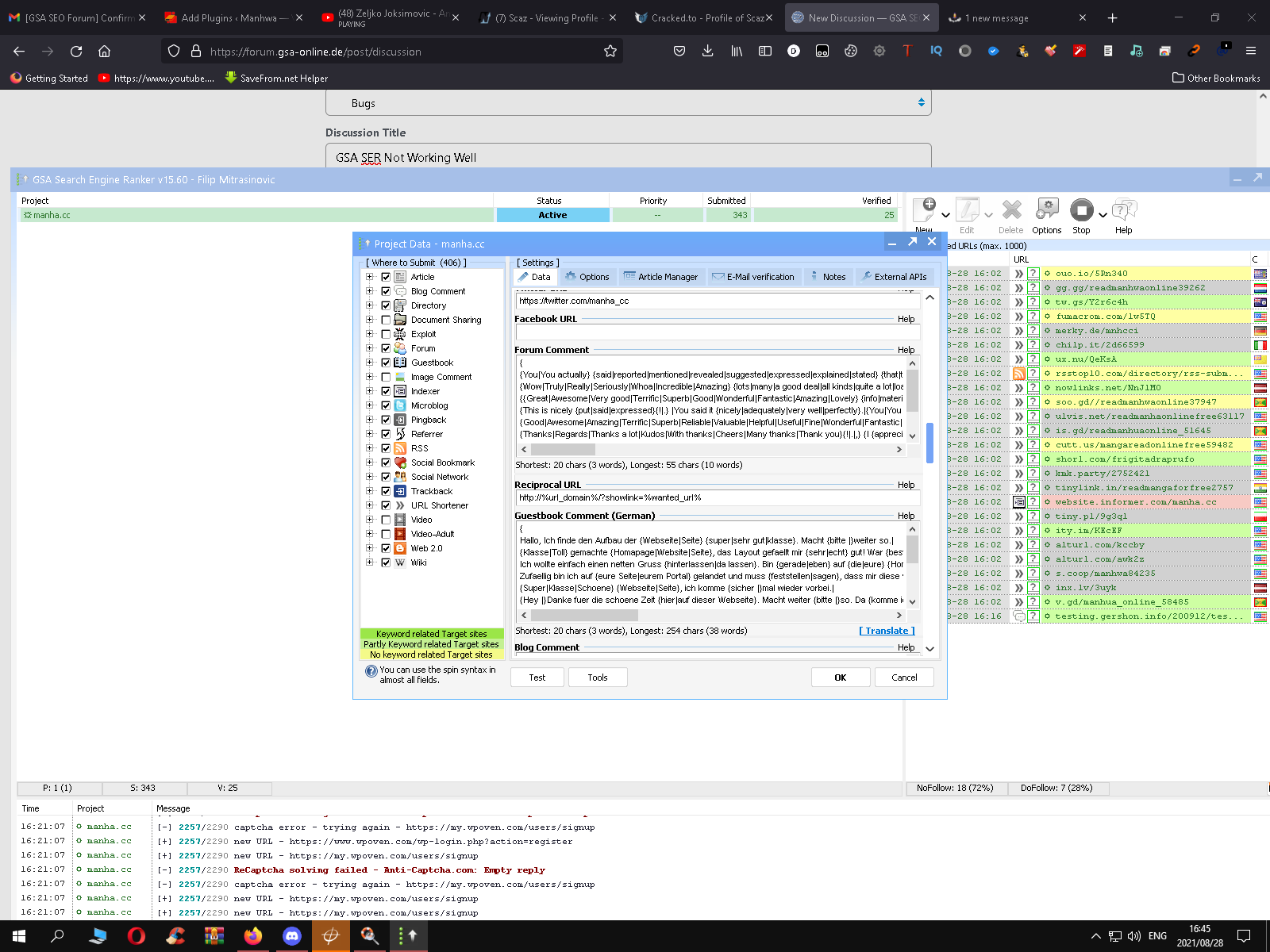Open Opera from the taskbar
The image size is (1270, 952).
137,936
